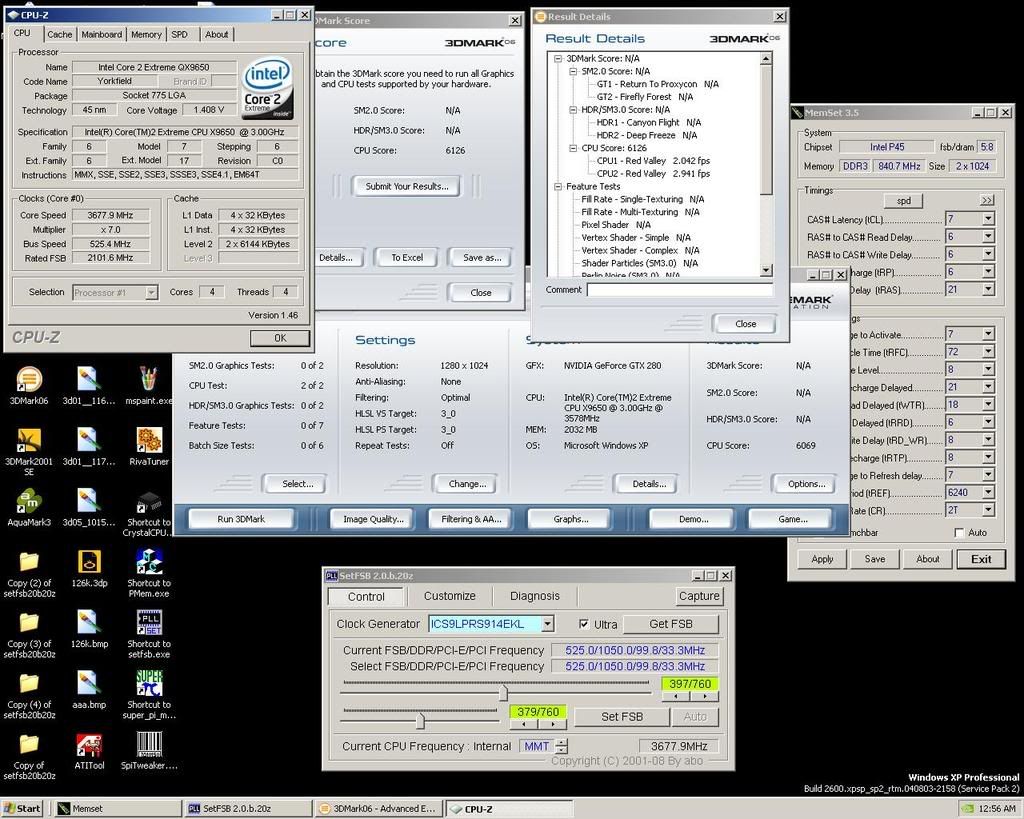Open the Mainboard tab in CPU-Z
1024x819 pixels.
(101, 35)
